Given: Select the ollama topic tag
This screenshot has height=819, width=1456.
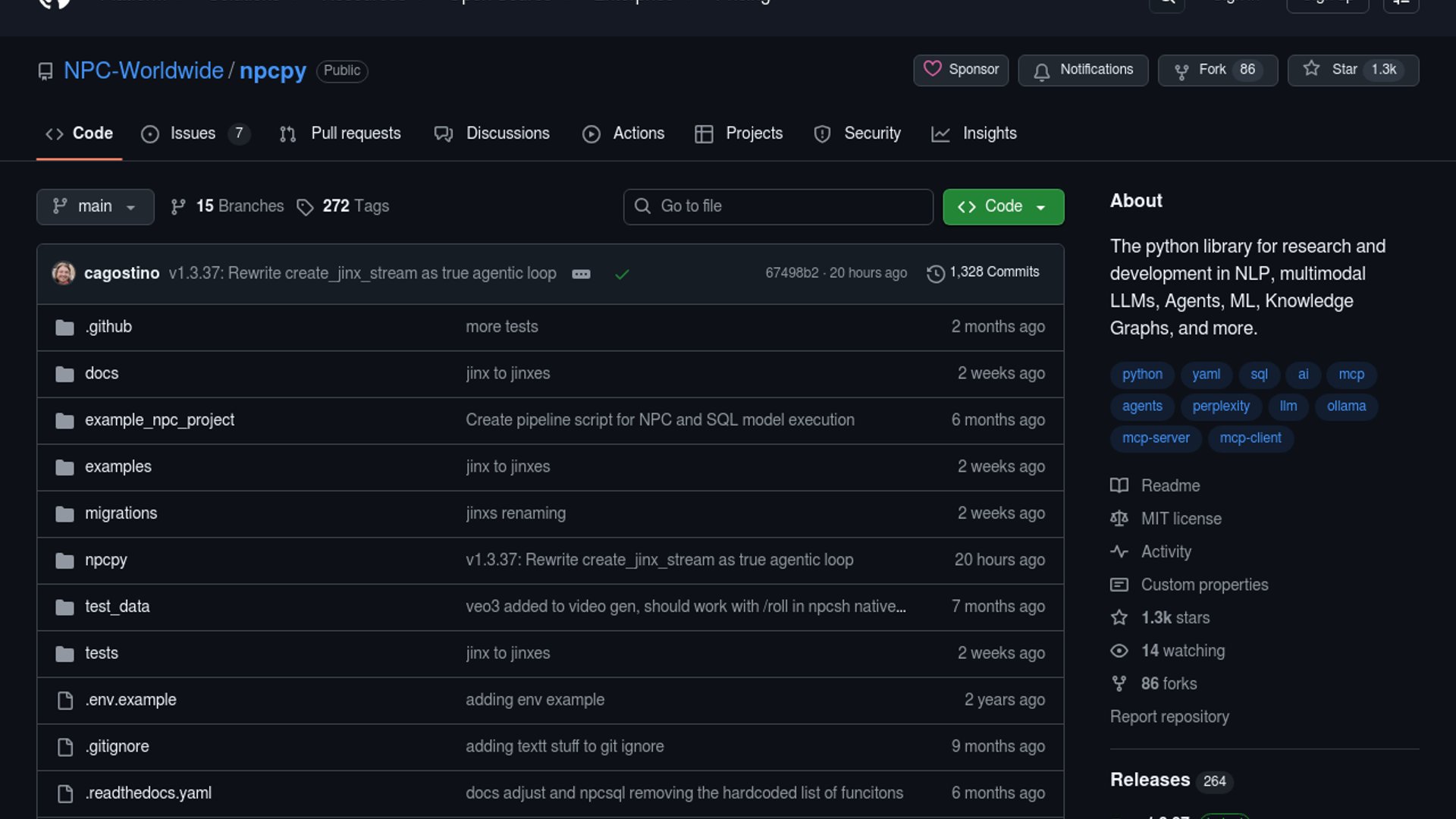Looking at the screenshot, I should pos(1346,406).
